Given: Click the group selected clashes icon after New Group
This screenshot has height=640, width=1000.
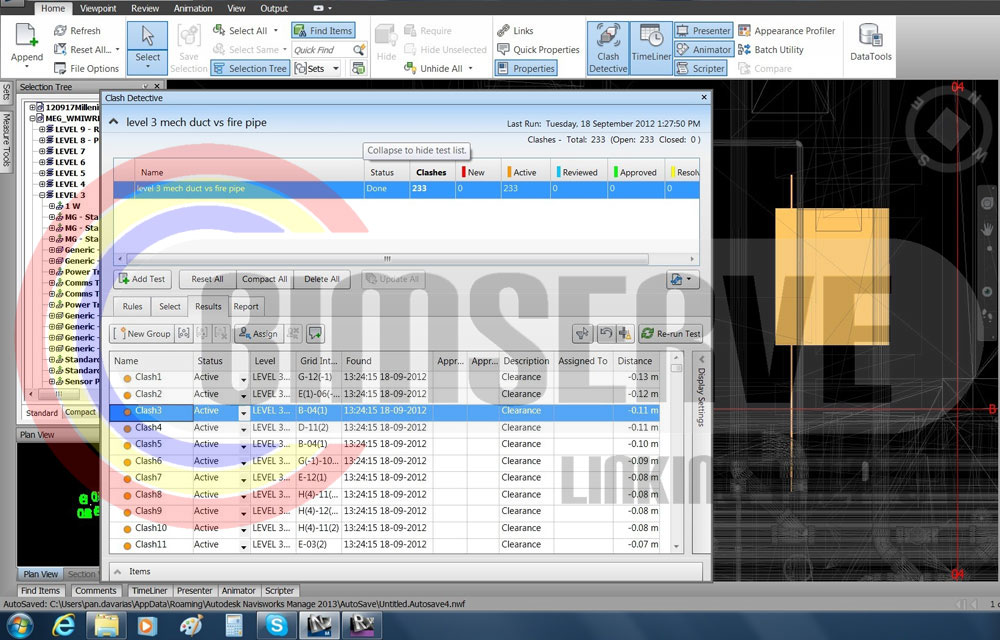Looking at the screenshot, I should coord(184,333).
